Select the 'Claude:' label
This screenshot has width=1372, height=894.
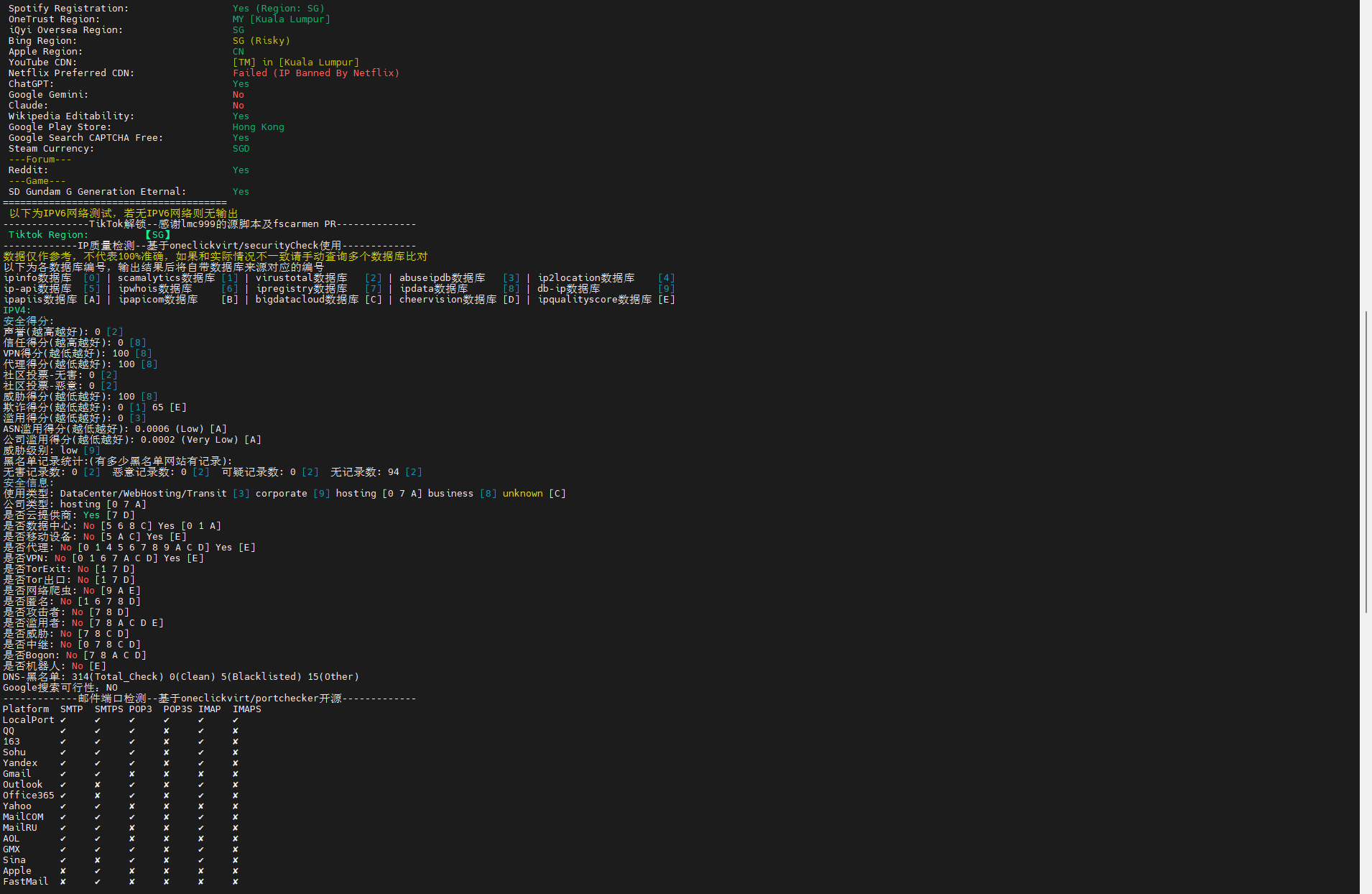coord(28,106)
